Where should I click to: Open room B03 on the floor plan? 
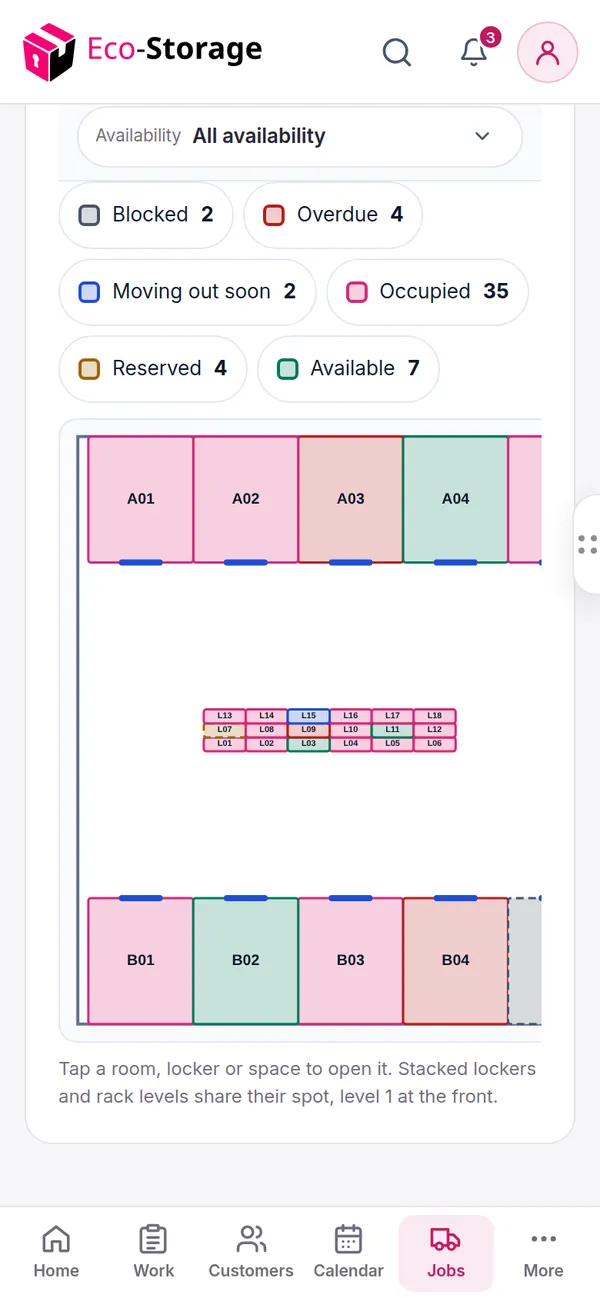click(x=351, y=960)
